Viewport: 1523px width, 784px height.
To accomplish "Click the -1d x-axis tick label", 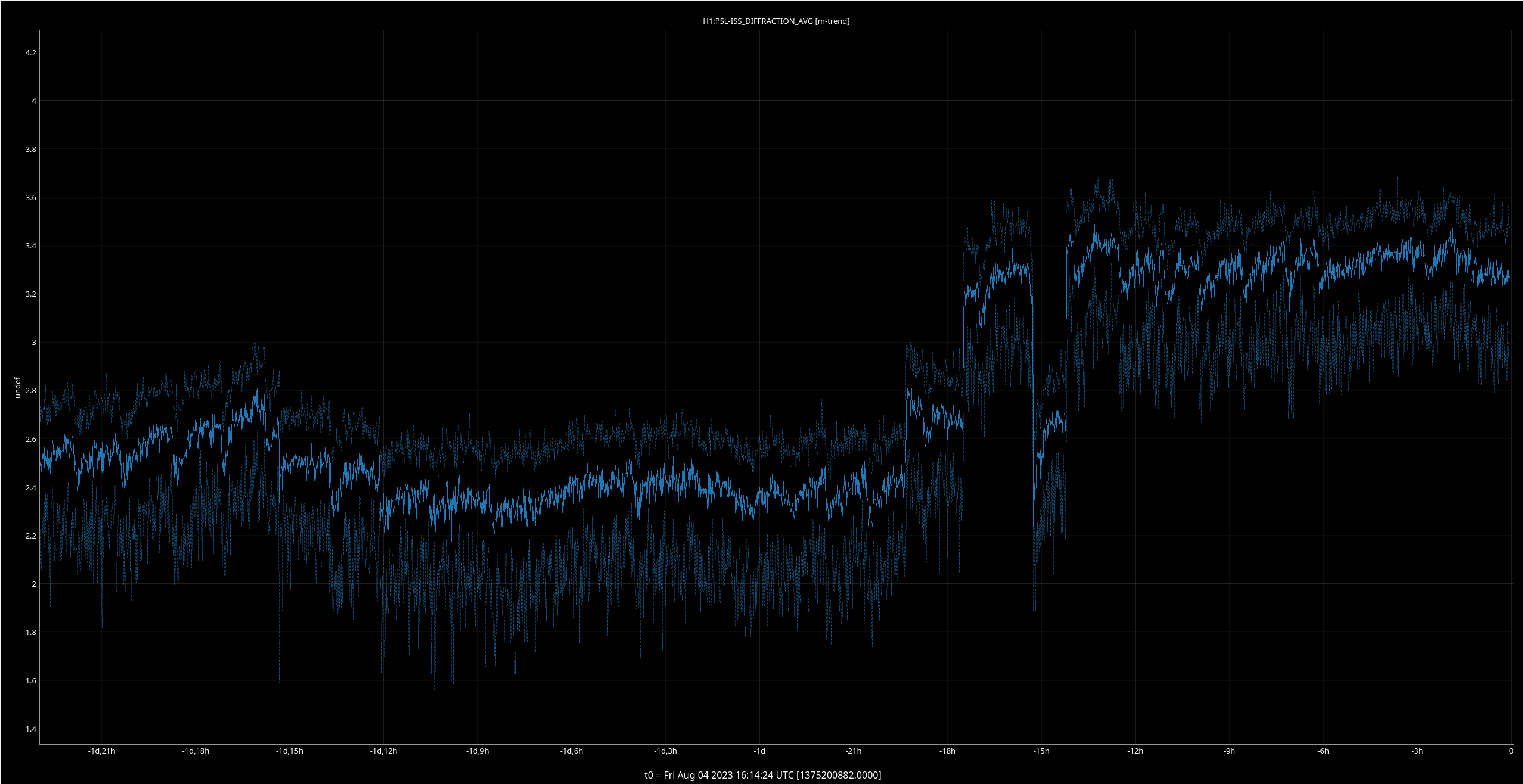I will coord(759,751).
